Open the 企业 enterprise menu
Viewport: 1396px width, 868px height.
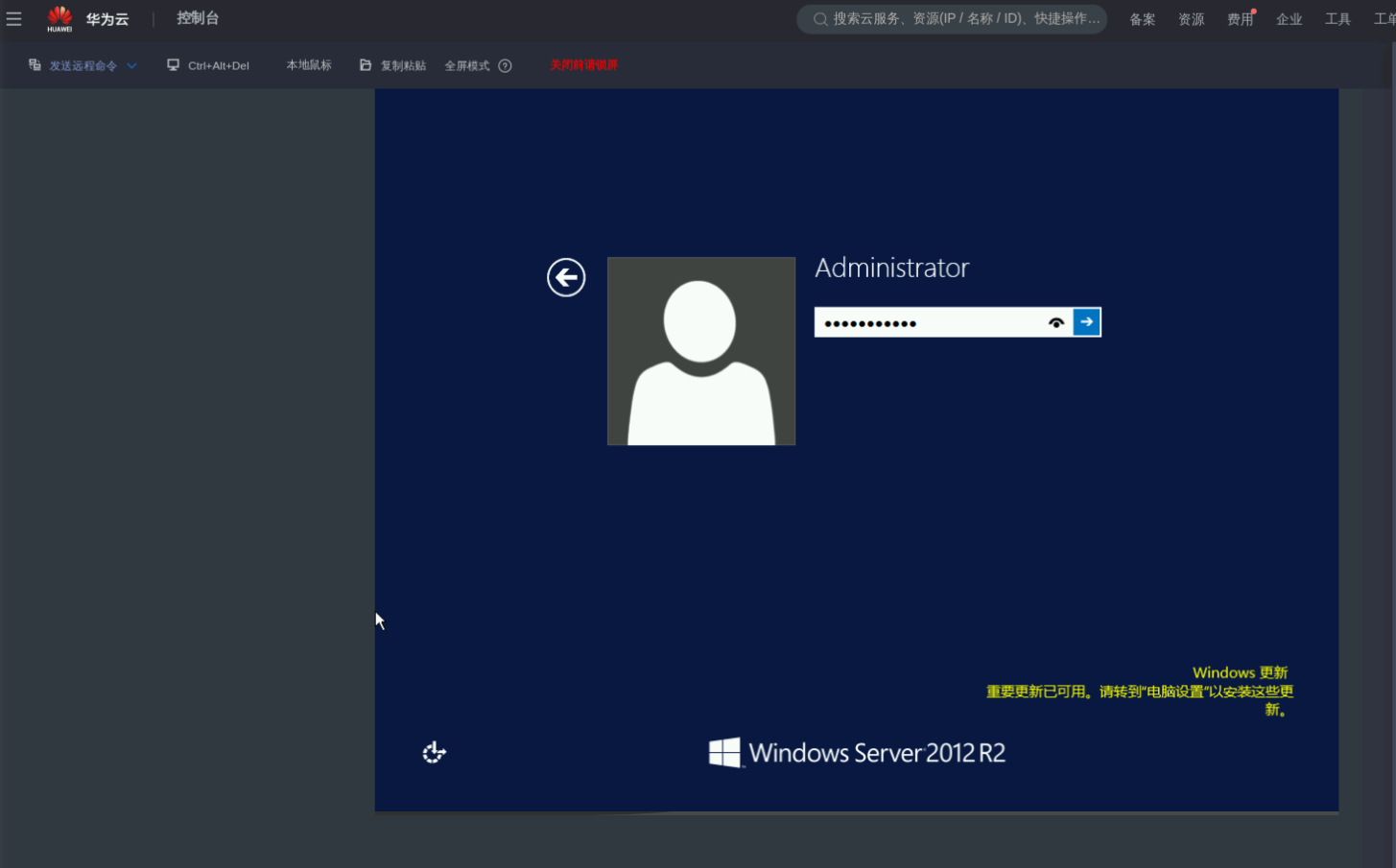click(x=1289, y=19)
